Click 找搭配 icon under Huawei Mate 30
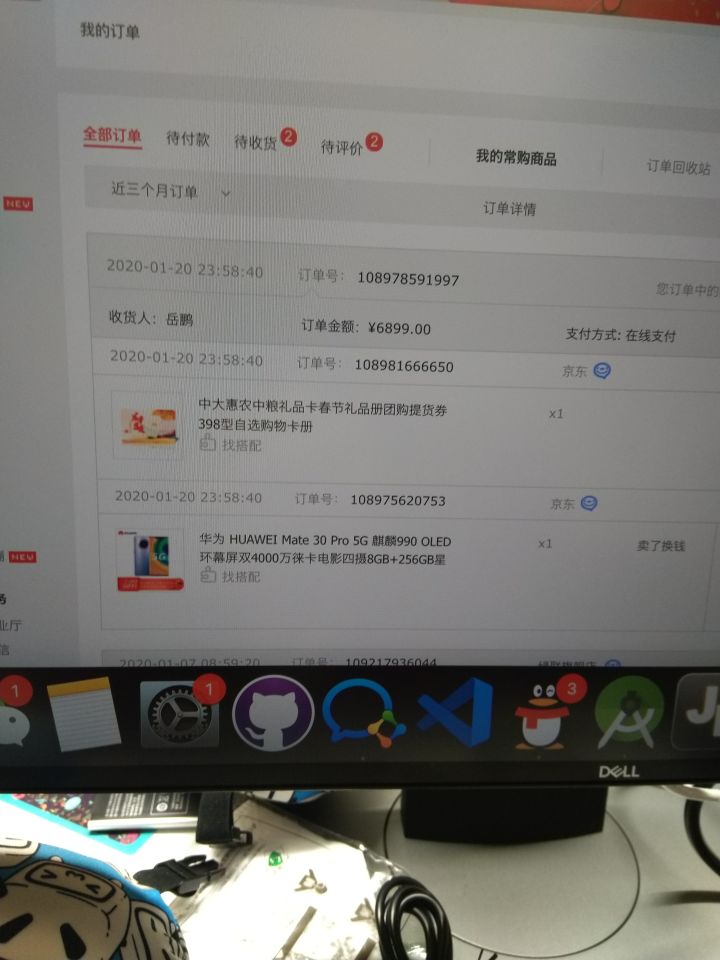The image size is (720, 960). coord(208,575)
